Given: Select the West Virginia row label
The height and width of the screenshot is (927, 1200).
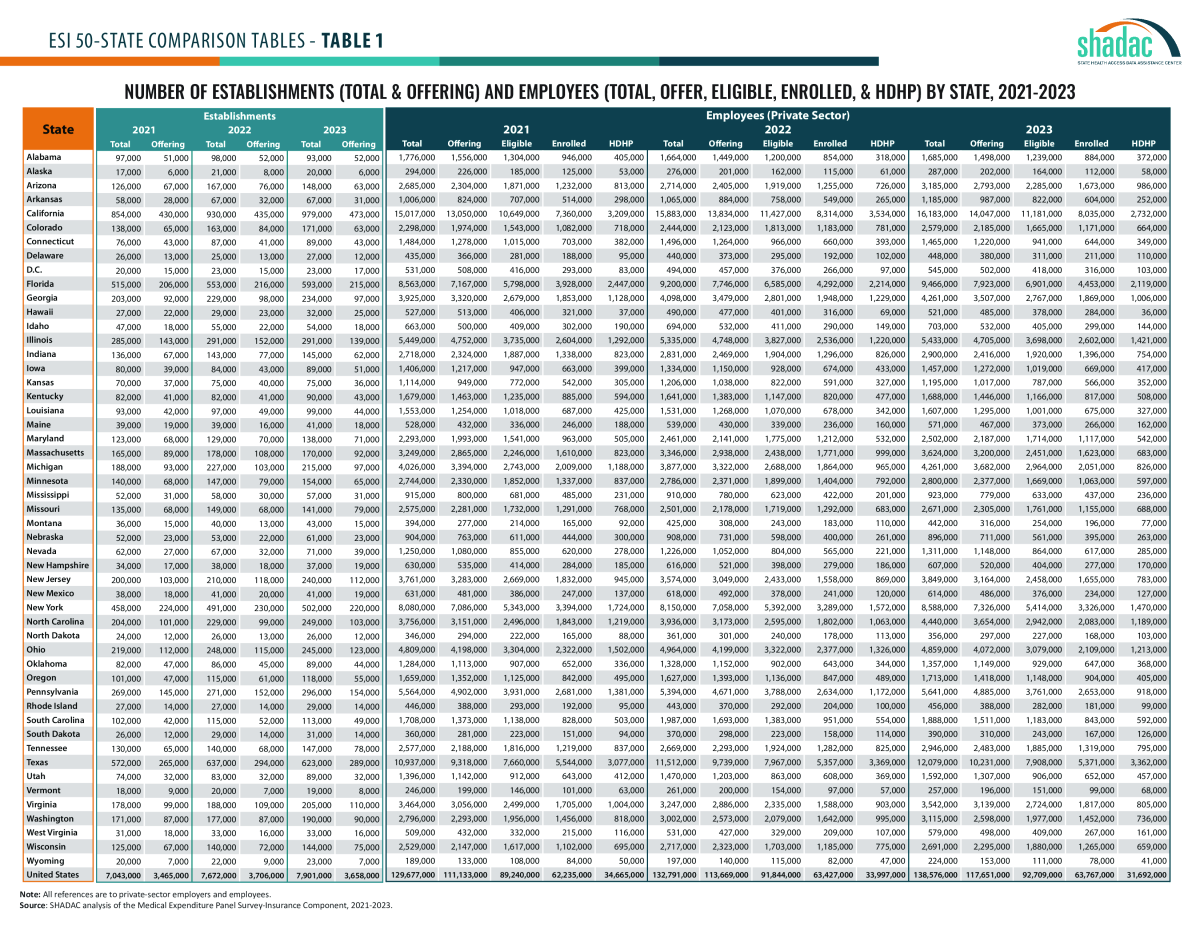Looking at the screenshot, I should click(x=53, y=832).
